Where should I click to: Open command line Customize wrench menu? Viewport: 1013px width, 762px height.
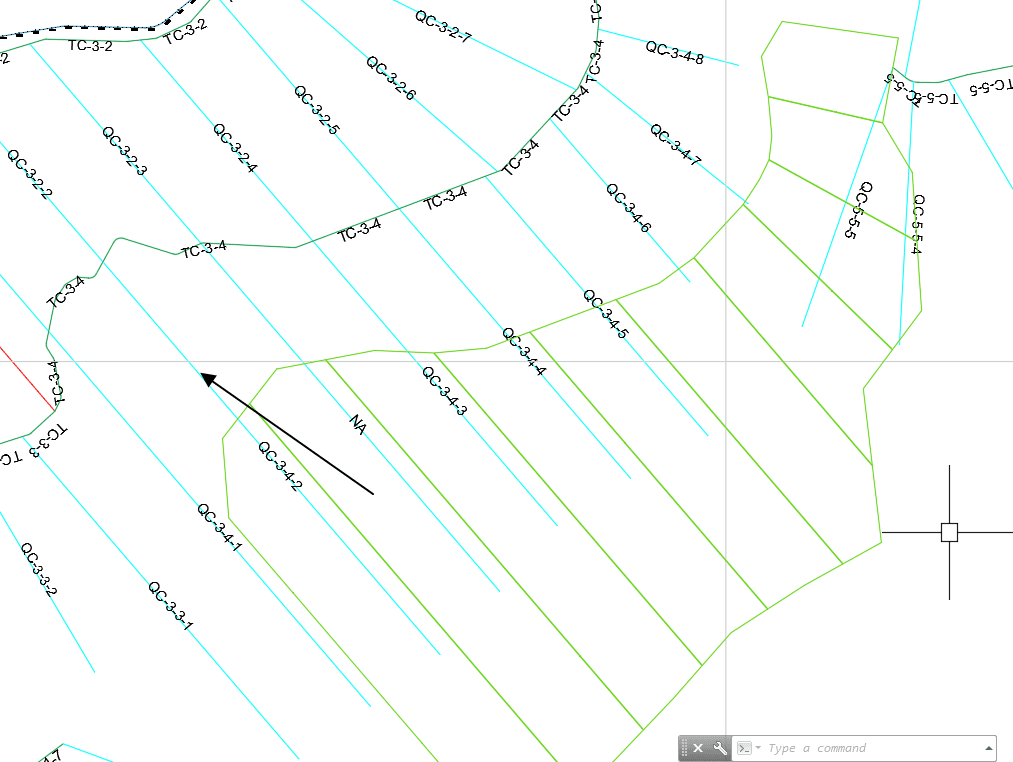pyautogui.click(x=719, y=748)
